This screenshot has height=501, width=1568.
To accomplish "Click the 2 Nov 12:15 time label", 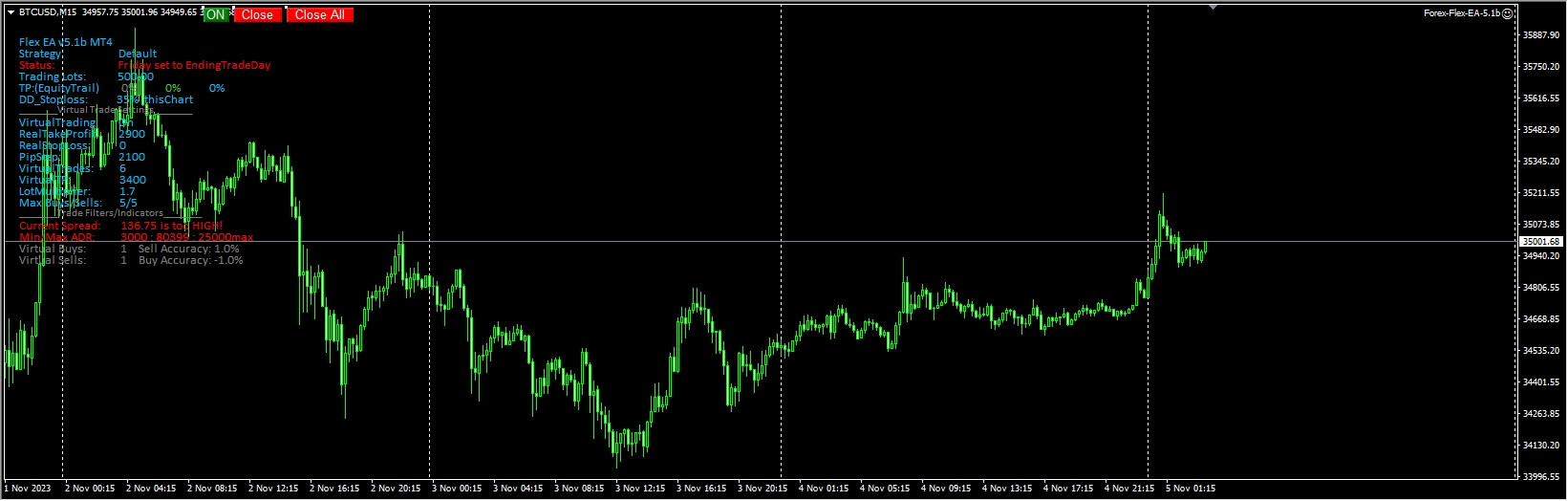I will coord(273,489).
